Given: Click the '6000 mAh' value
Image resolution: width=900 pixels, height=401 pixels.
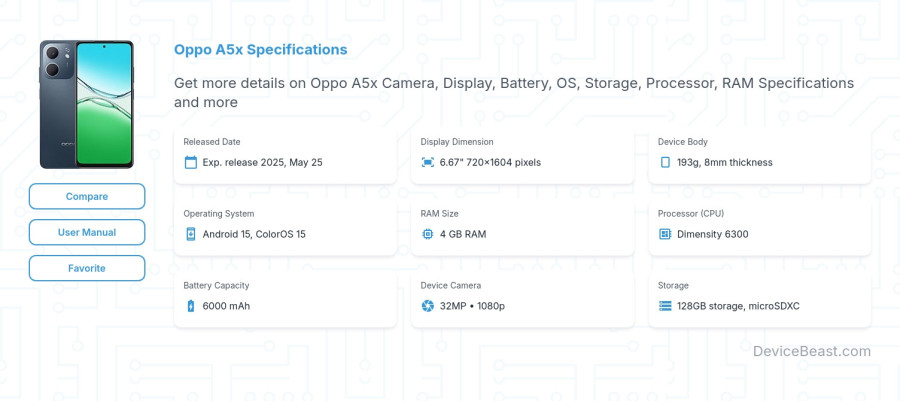Looking at the screenshot, I should tap(226, 306).
